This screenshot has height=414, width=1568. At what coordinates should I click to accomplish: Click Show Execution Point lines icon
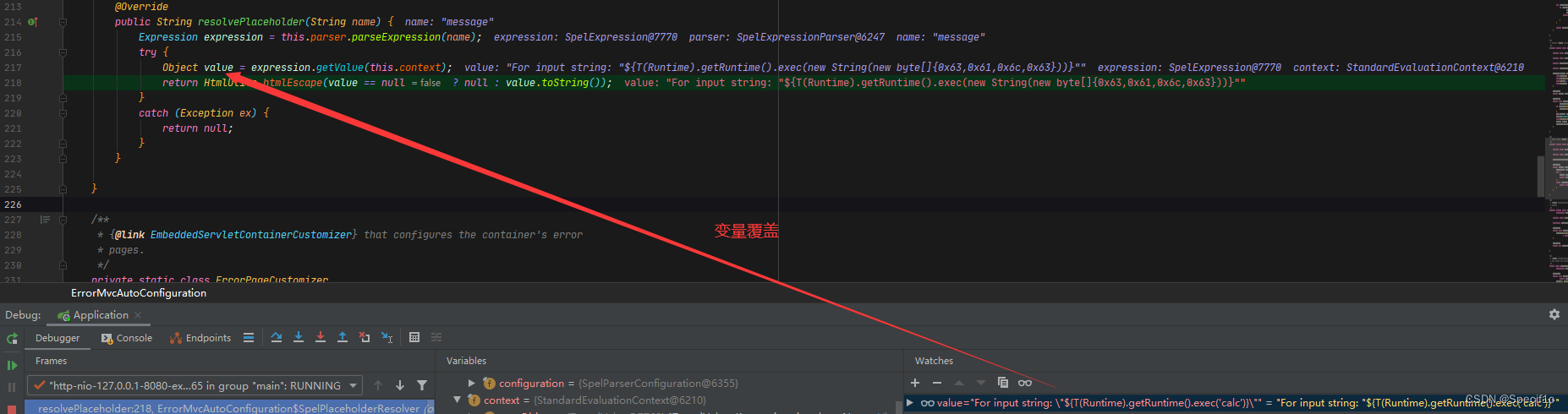(x=249, y=337)
